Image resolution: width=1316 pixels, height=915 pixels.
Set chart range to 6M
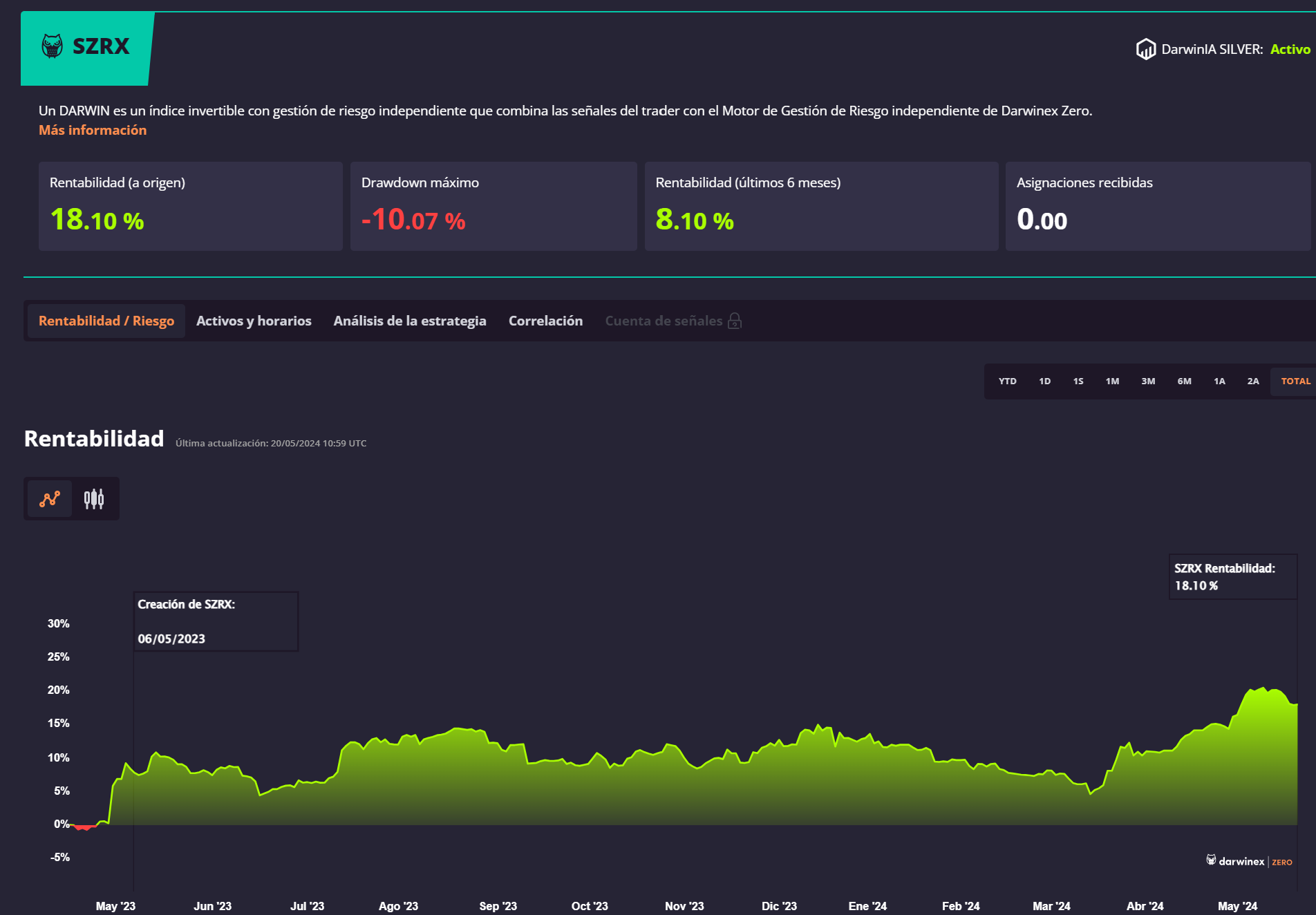pos(1184,381)
